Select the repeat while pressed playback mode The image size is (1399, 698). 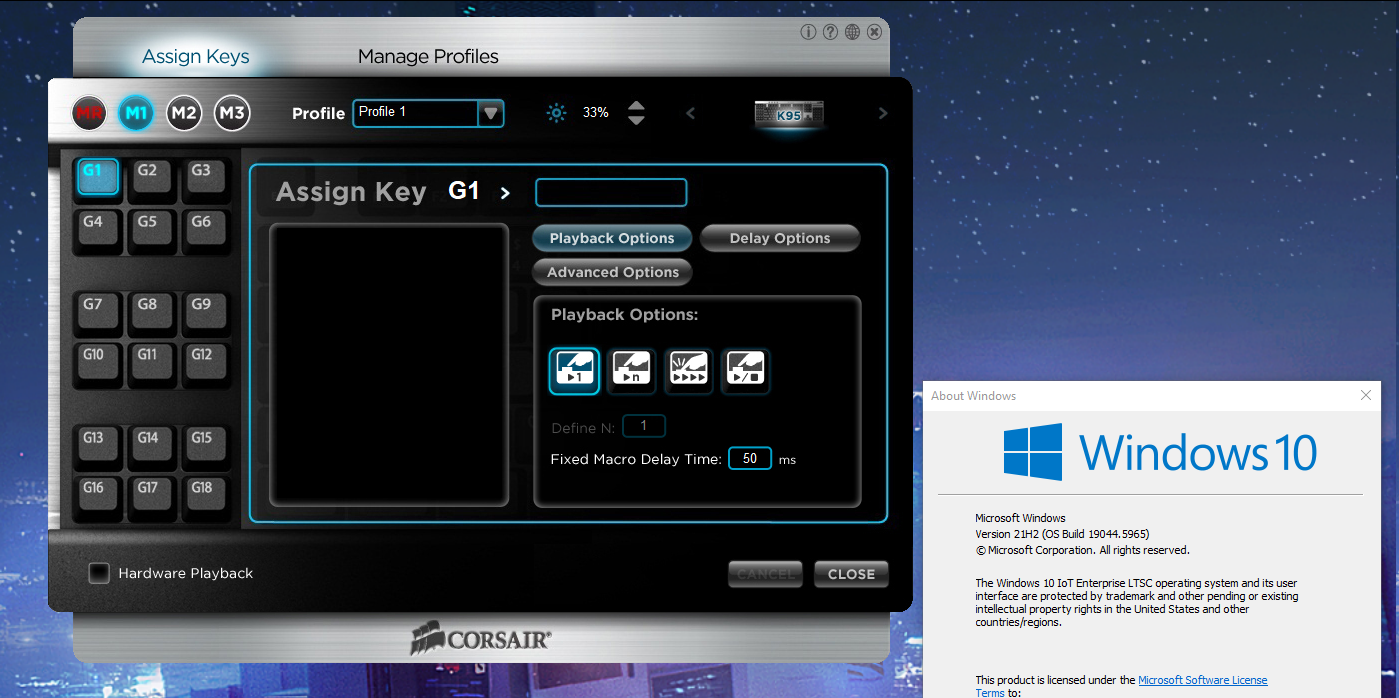(688, 371)
